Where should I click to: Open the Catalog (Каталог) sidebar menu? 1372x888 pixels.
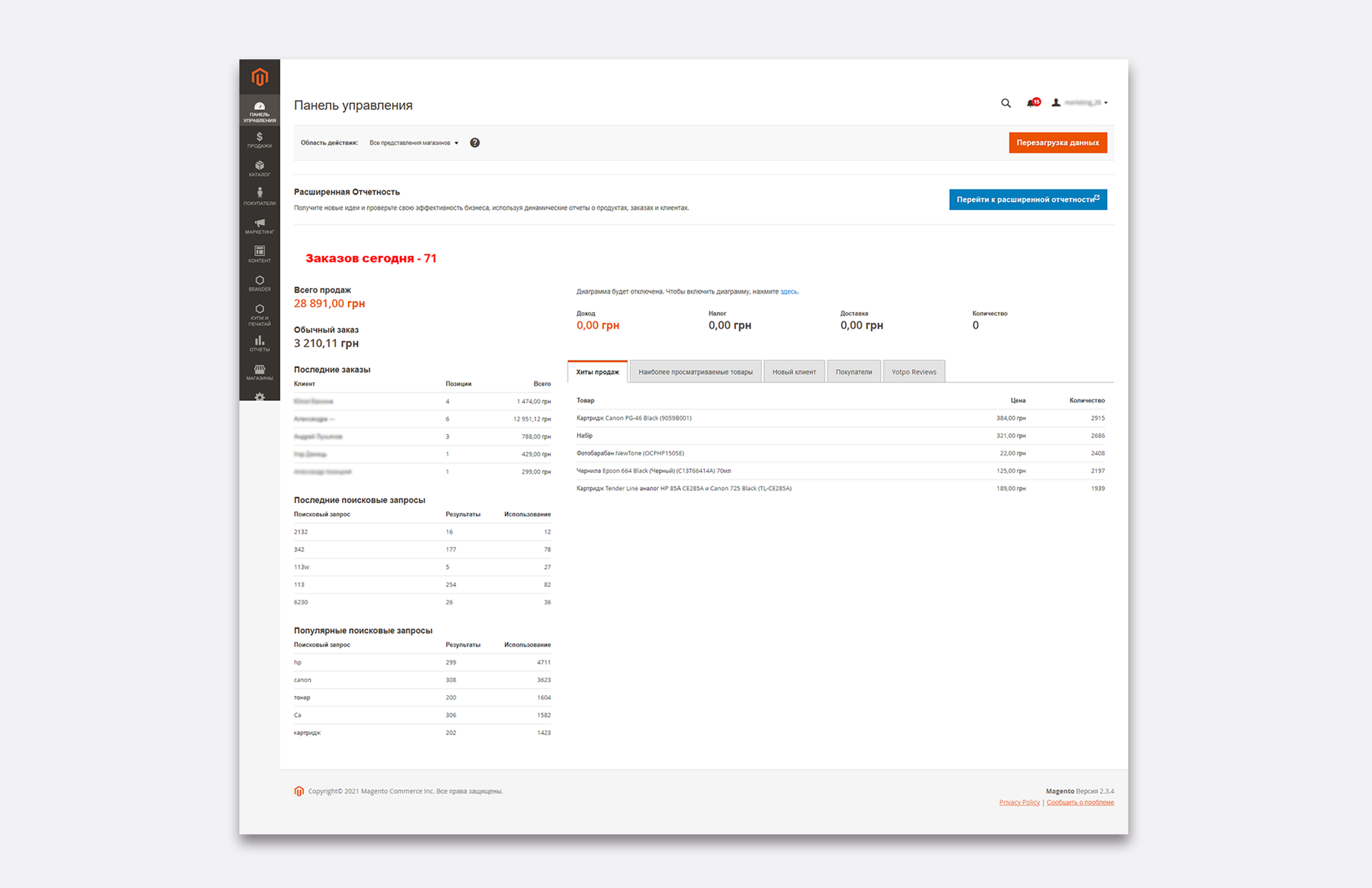(x=259, y=169)
